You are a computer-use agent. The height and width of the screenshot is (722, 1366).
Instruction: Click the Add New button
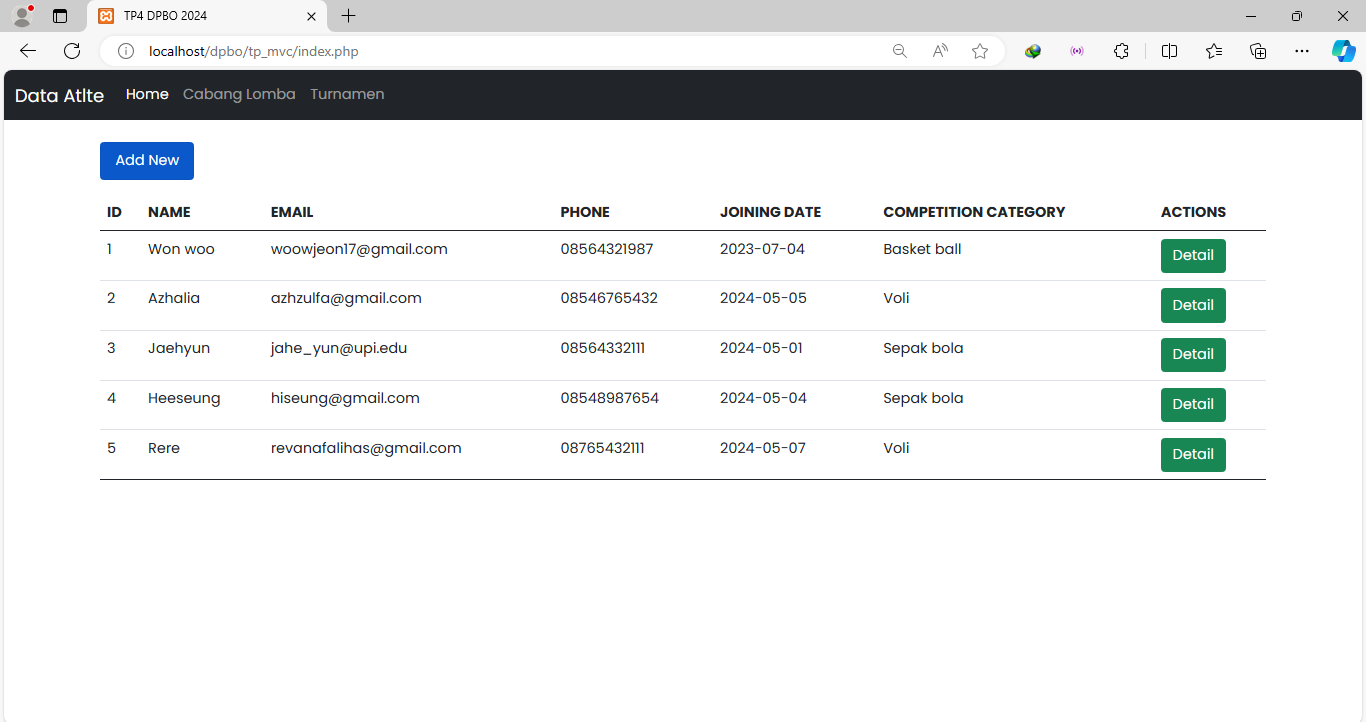[147, 161]
